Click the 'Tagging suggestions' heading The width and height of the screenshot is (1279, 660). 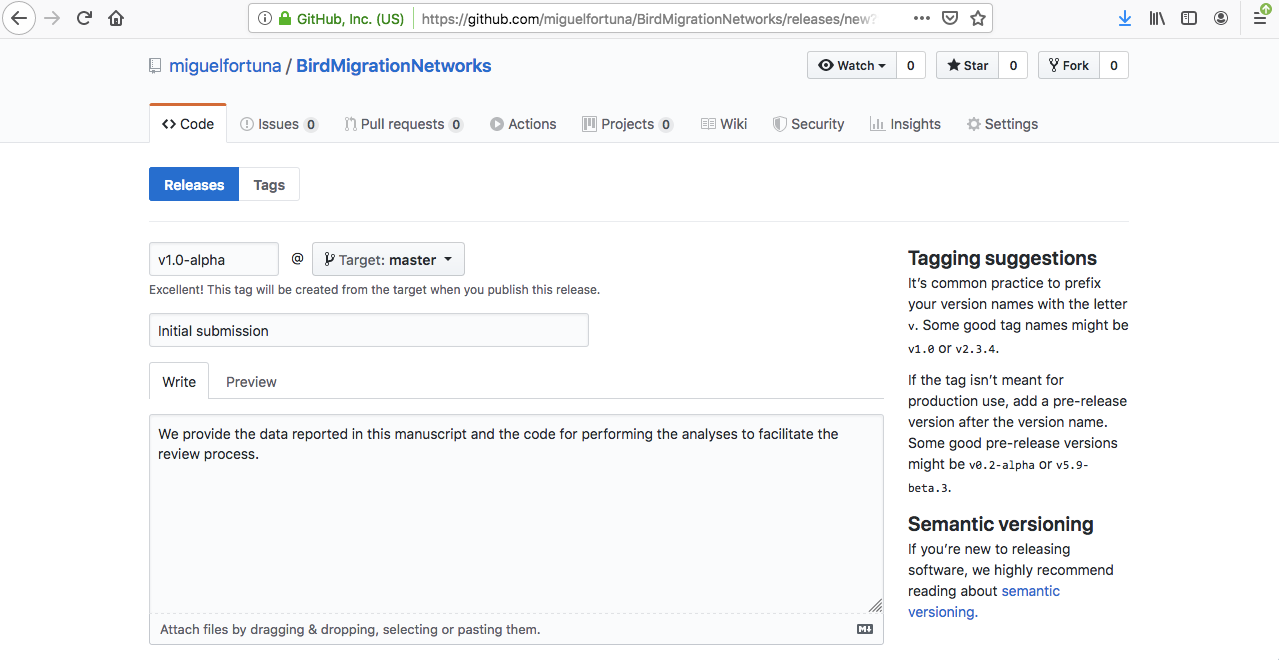1002,258
